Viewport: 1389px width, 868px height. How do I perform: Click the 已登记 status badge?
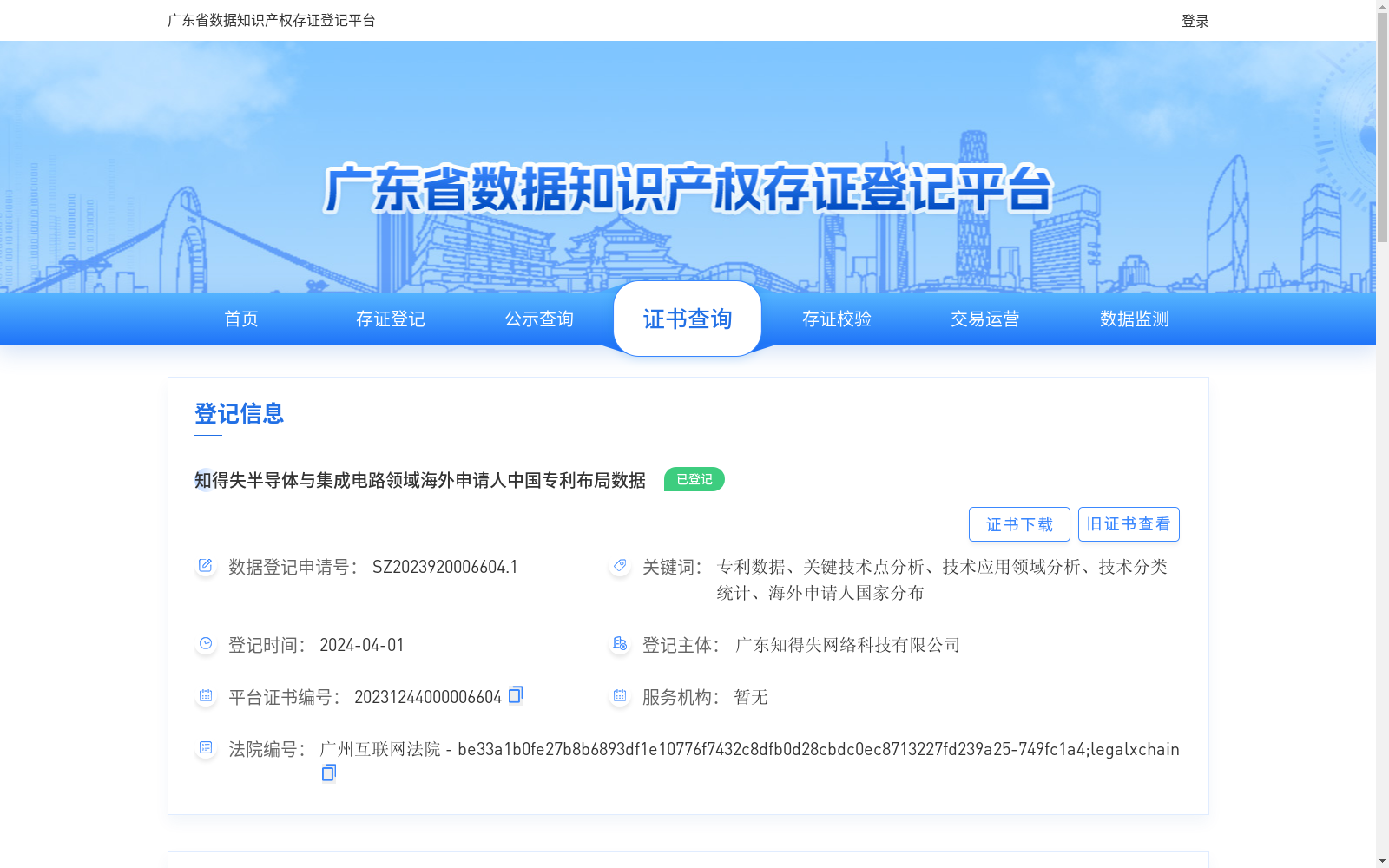[694, 479]
